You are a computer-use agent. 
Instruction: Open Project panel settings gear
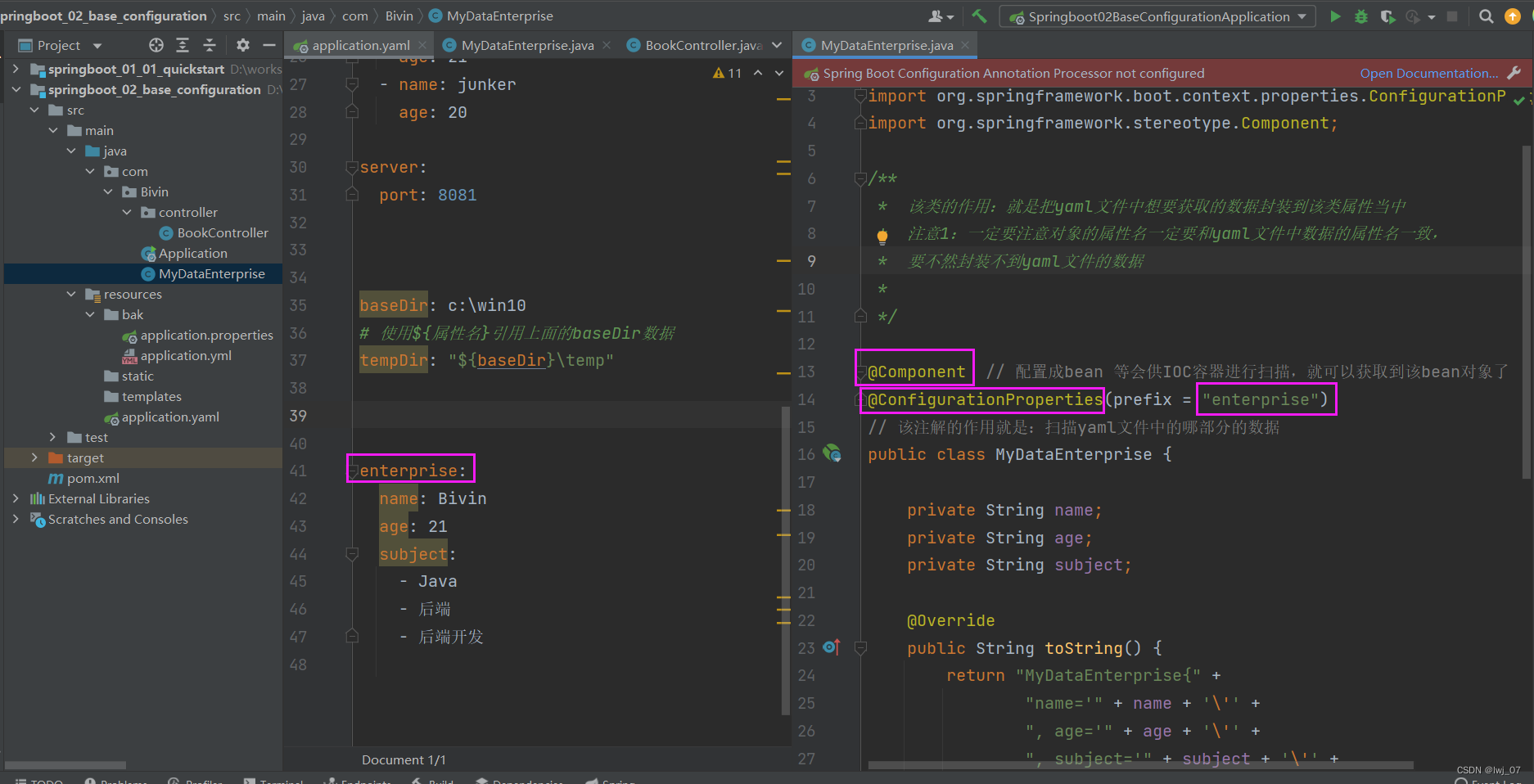[242, 45]
